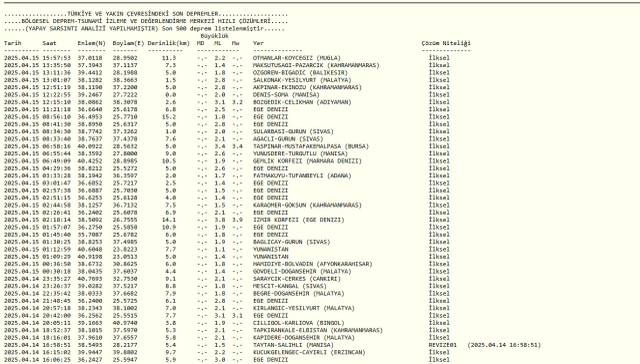640x364 pixels.
Task: Click depth '10.5' in GEMLIK KORFEZI row
Action: tap(169, 161)
